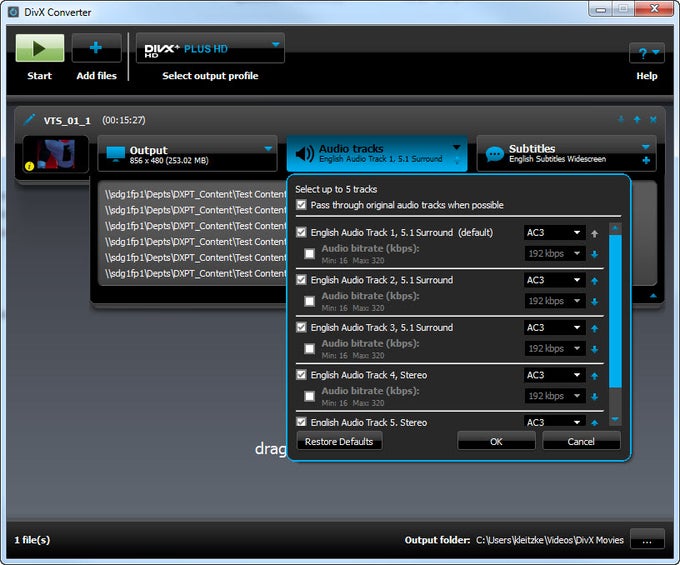The width and height of the screenshot is (680, 565).
Task: Open AC3 format dropdown for Track 4
Action: coord(554,375)
